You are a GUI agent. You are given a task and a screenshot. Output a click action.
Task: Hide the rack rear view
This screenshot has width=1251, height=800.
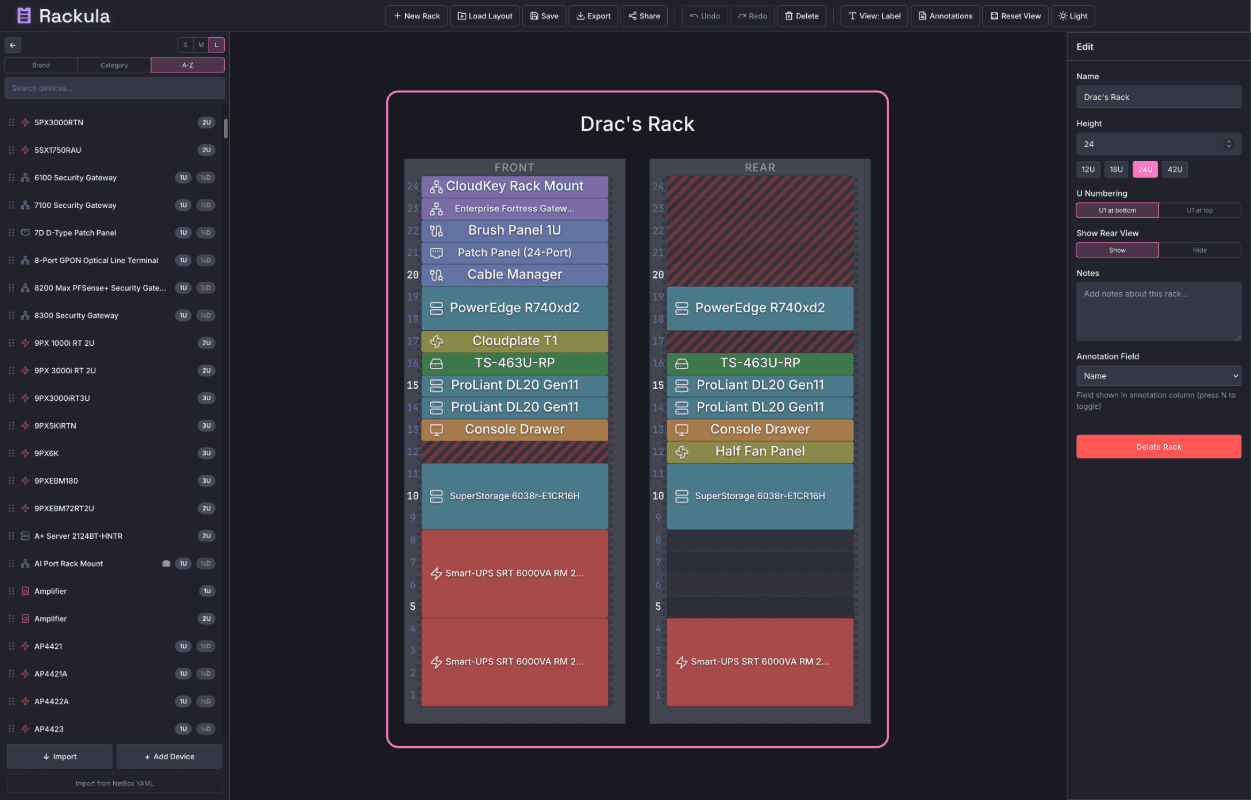[x=1199, y=250]
